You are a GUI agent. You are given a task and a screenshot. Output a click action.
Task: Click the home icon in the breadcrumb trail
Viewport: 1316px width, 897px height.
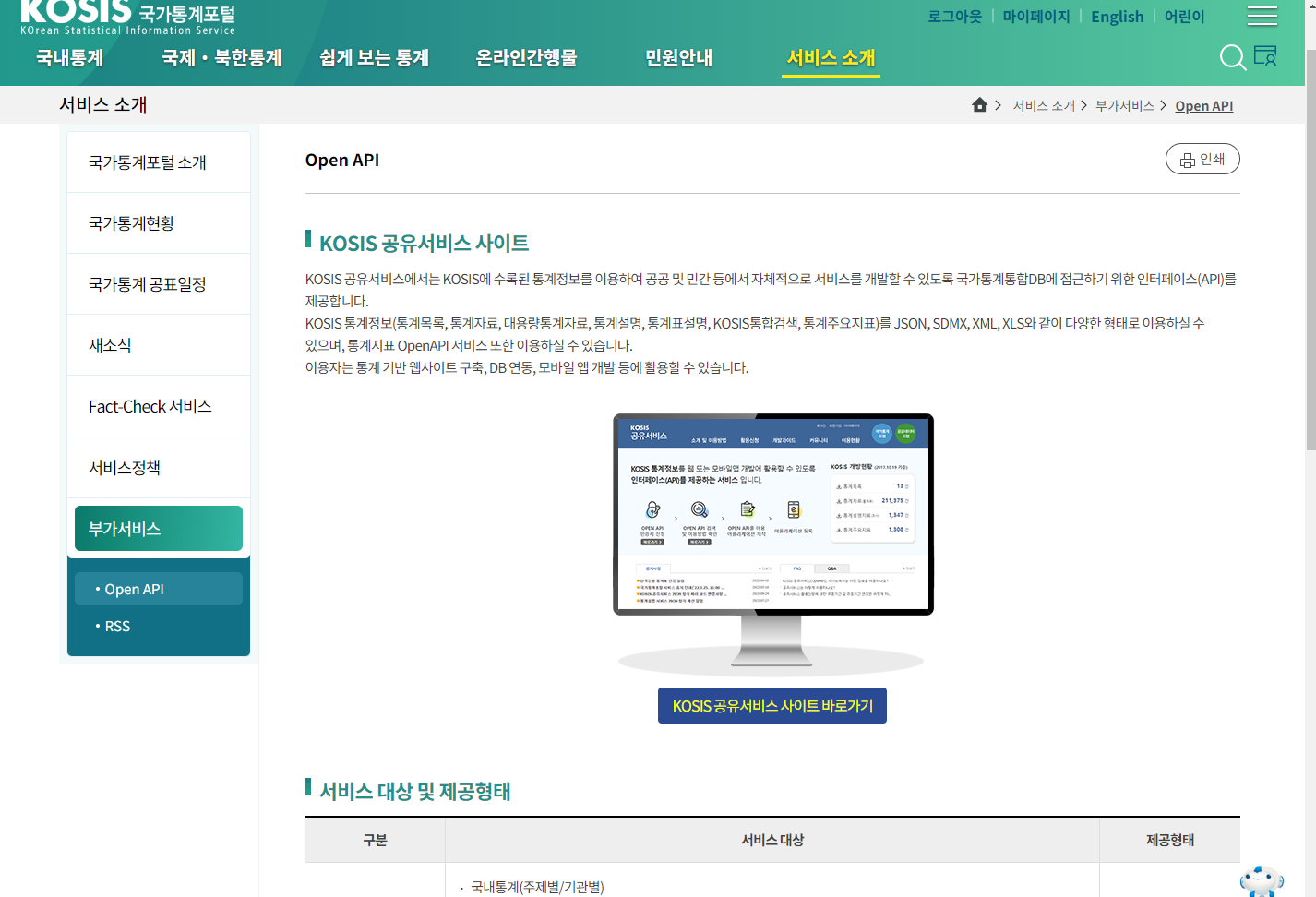click(x=979, y=104)
